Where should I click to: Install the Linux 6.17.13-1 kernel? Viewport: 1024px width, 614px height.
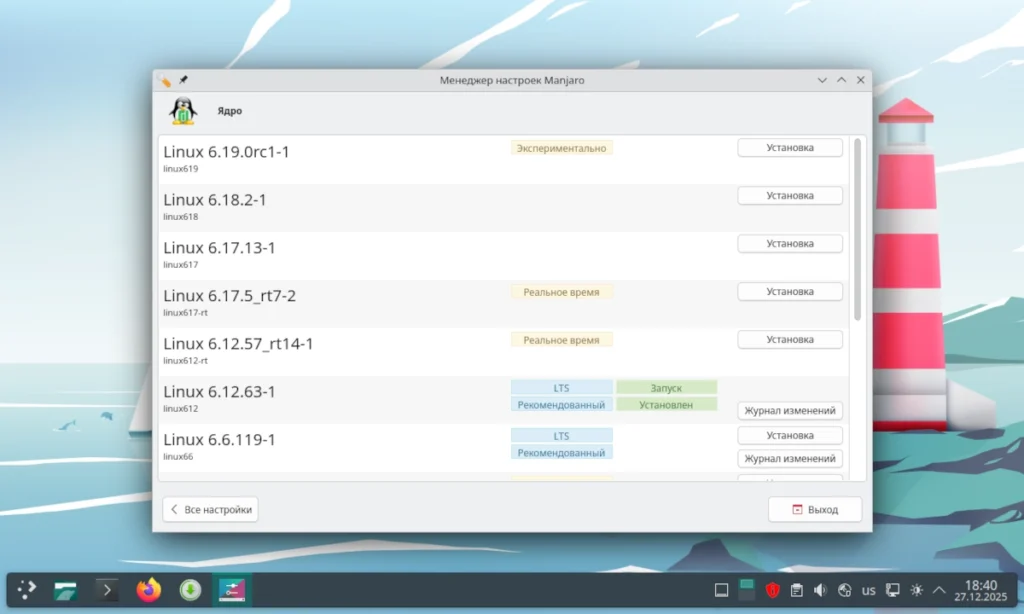click(x=790, y=244)
